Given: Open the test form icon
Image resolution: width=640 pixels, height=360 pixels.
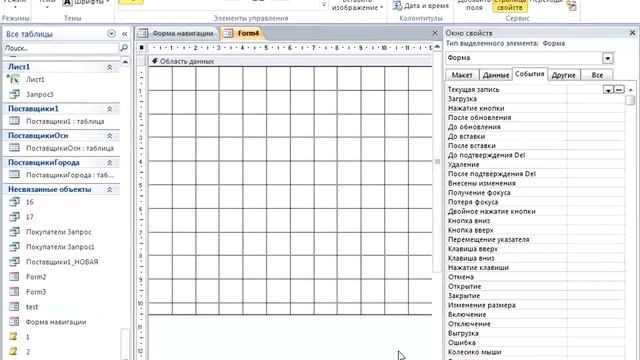Looking at the screenshot, I should (x=14, y=307).
